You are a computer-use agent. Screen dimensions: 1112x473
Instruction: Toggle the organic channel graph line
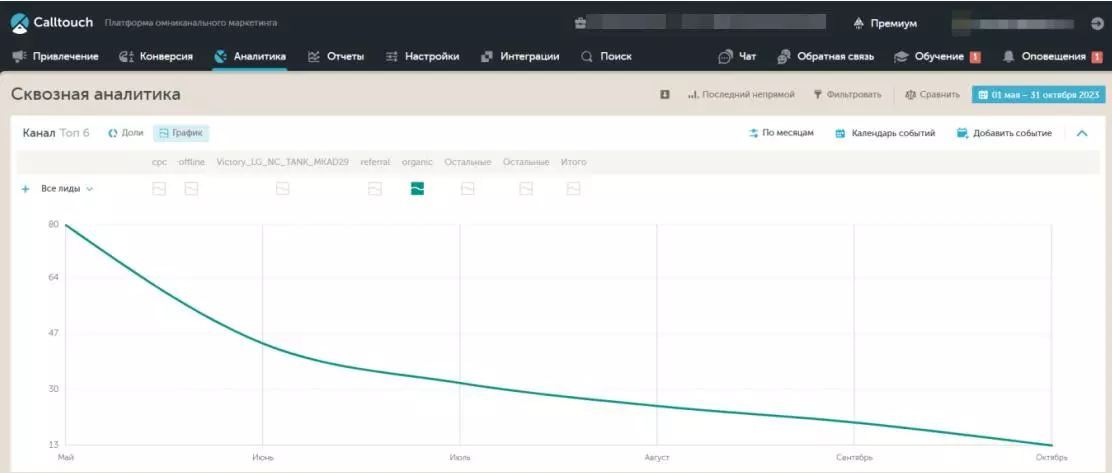click(417, 188)
